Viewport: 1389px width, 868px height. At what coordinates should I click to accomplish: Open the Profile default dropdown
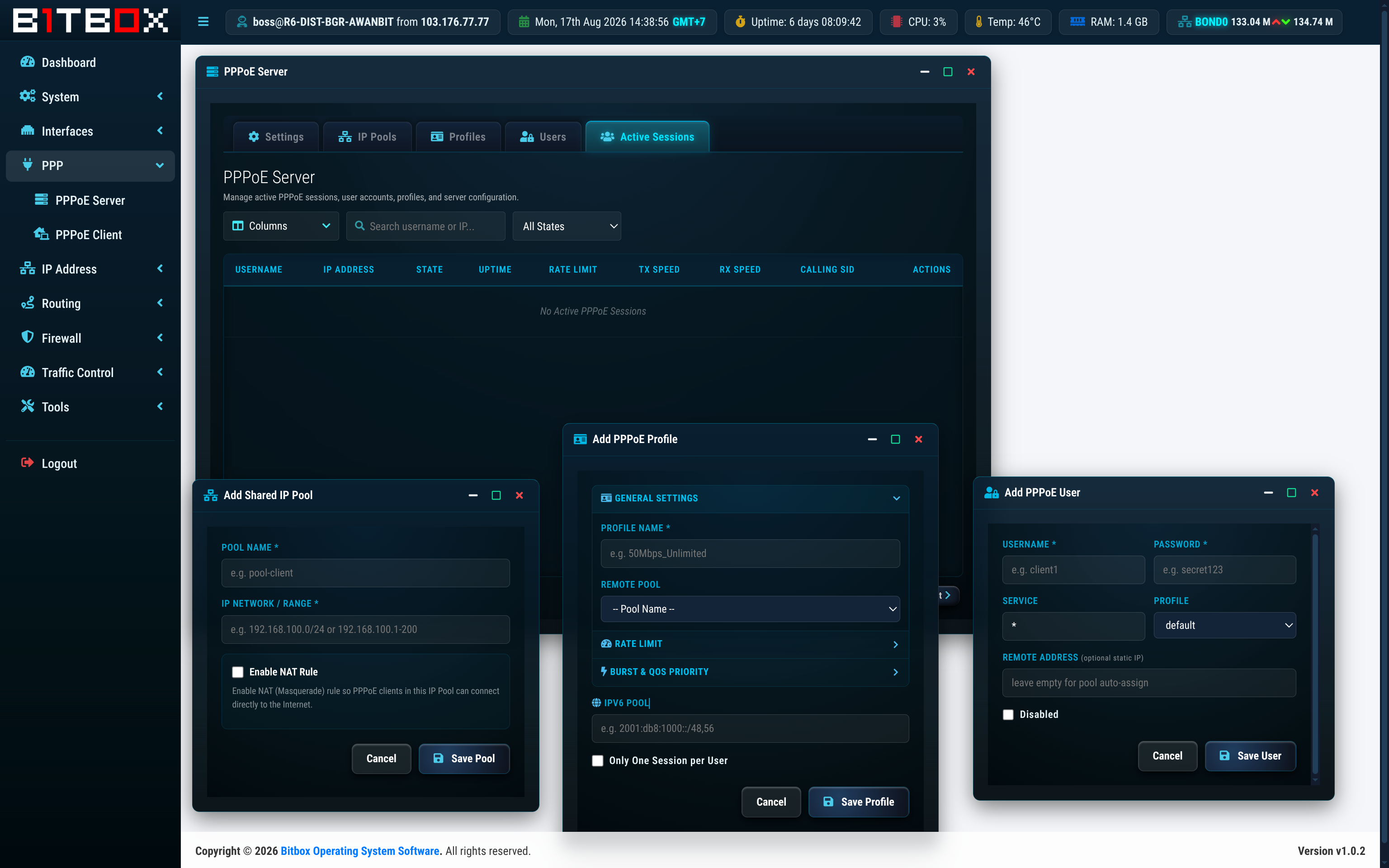coord(1225,625)
